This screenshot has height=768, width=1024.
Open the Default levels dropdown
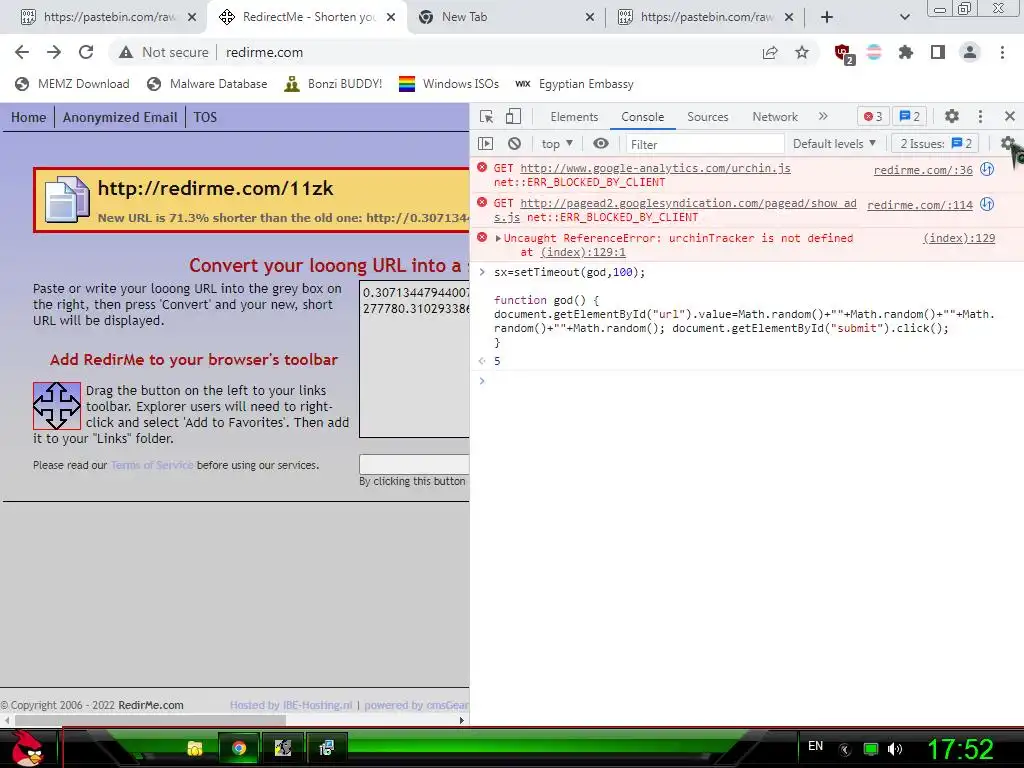pos(834,144)
